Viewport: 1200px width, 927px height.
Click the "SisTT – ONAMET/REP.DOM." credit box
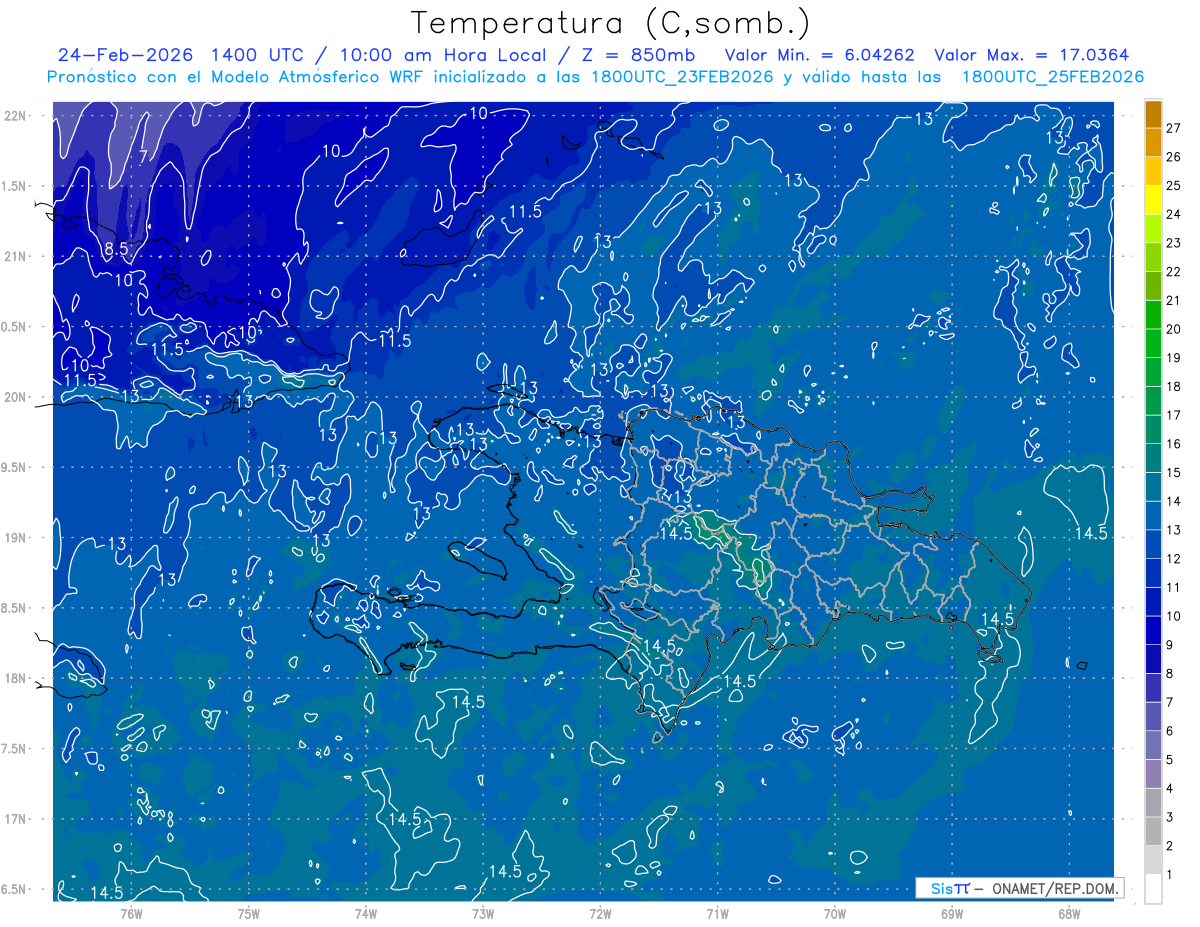pos(1019,888)
